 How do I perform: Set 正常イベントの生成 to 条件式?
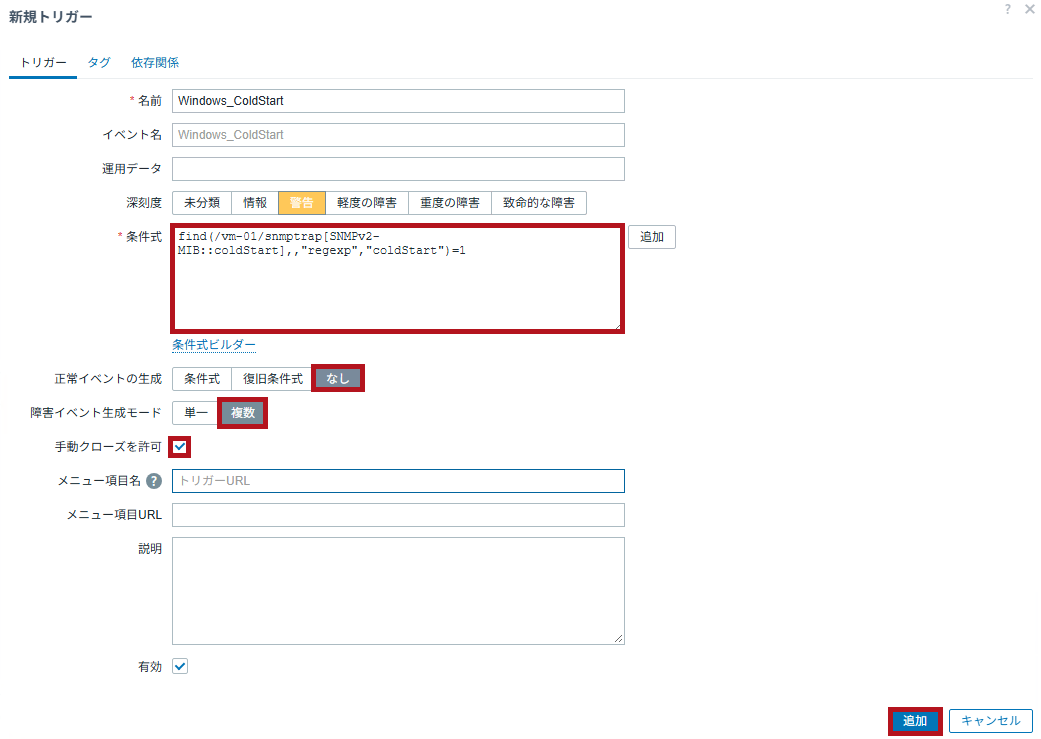[x=202, y=379]
